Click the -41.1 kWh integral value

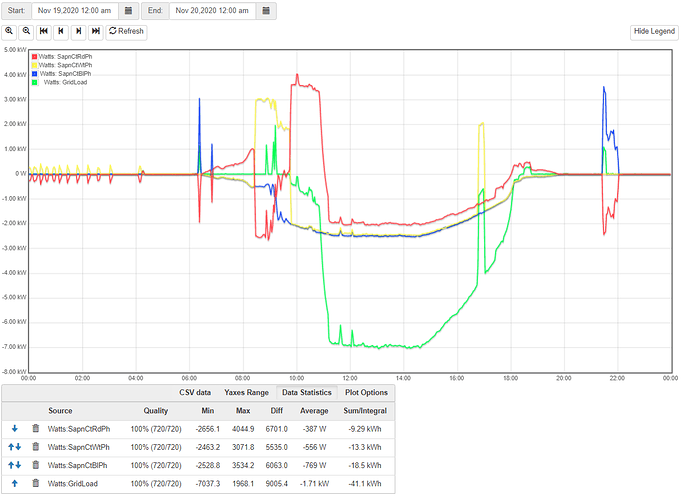point(365,484)
